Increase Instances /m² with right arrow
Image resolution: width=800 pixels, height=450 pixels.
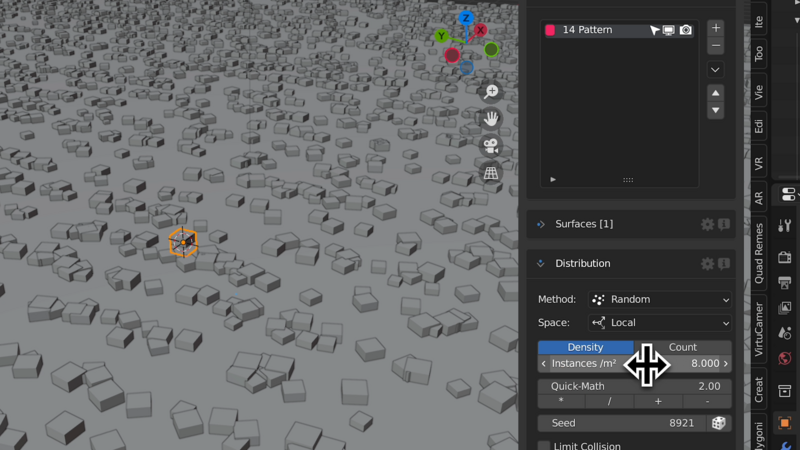pyautogui.click(x=726, y=364)
